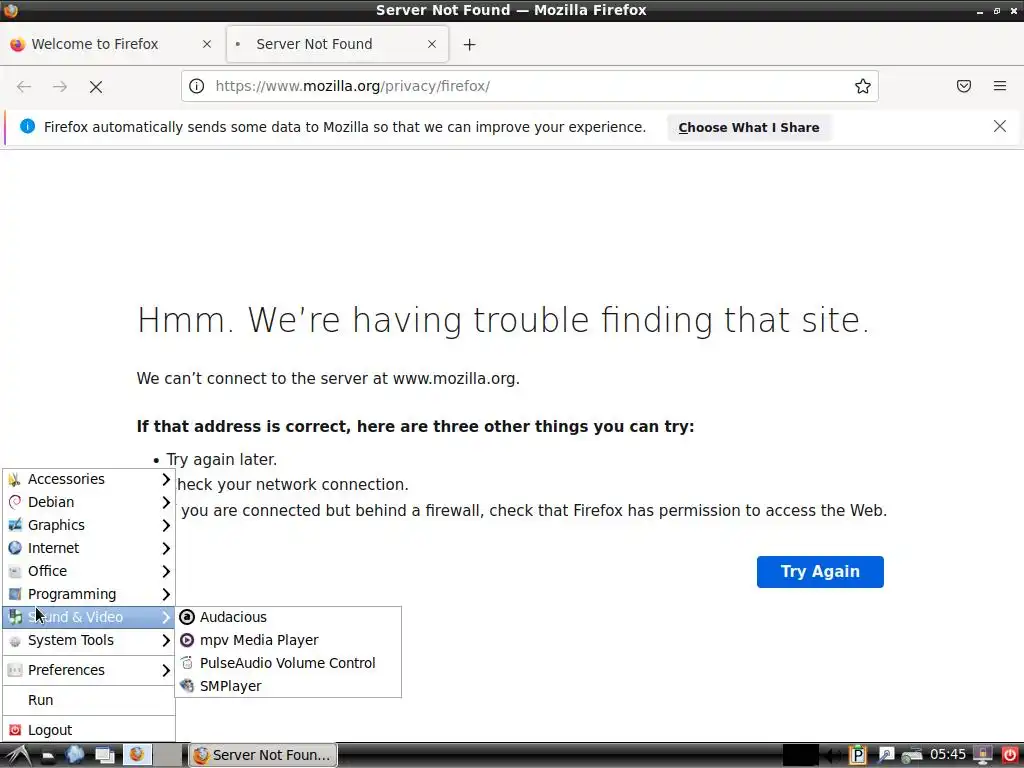Click the blue info icon in notification bar

pyautogui.click(x=27, y=127)
